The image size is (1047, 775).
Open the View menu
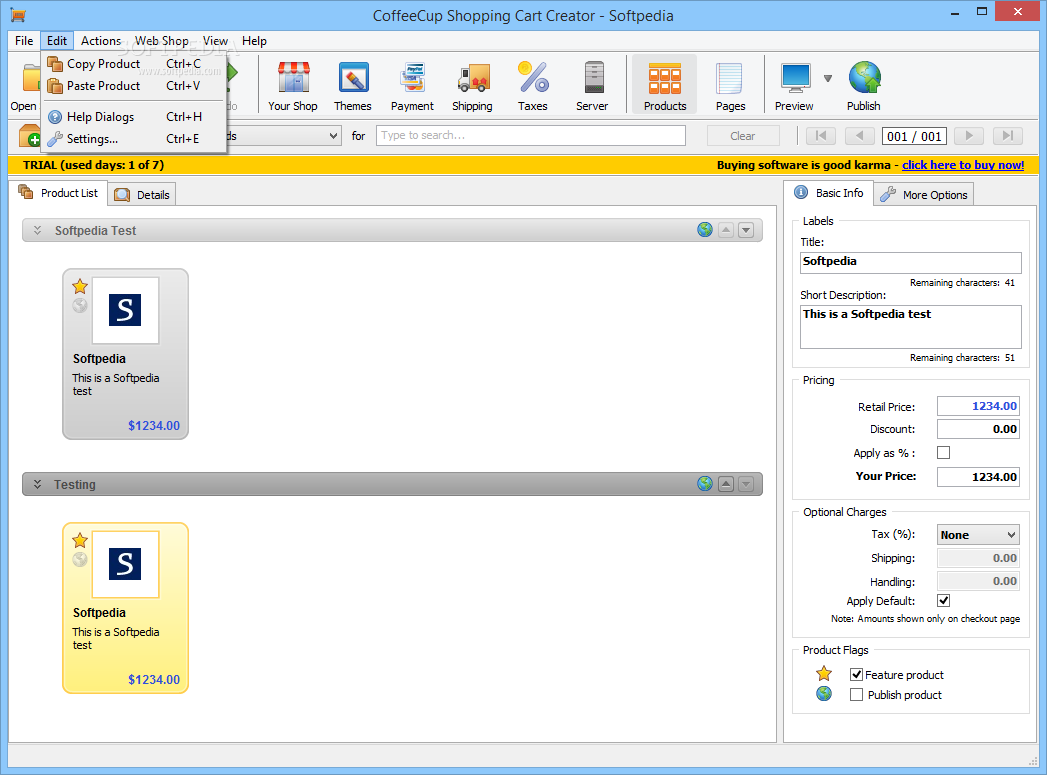(215, 41)
